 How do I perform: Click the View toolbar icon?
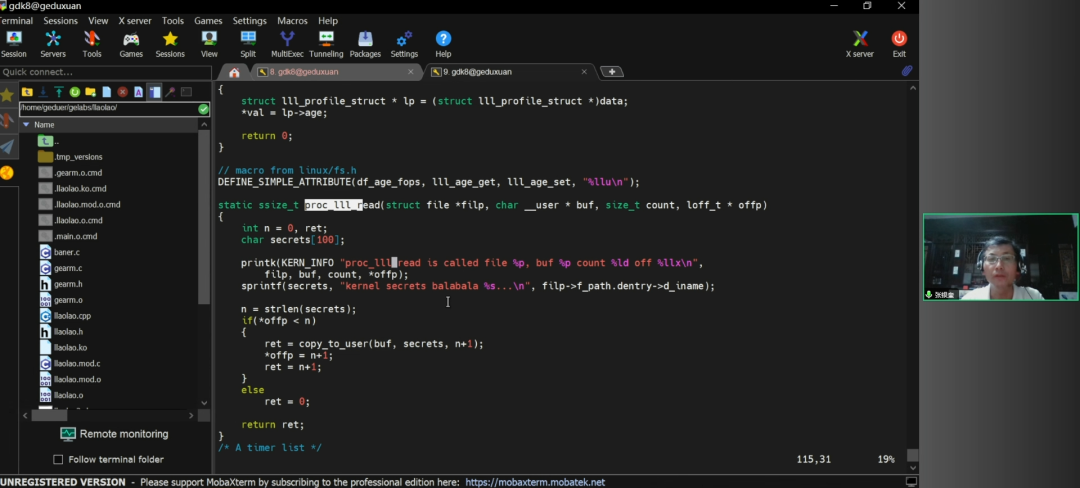pyautogui.click(x=209, y=45)
